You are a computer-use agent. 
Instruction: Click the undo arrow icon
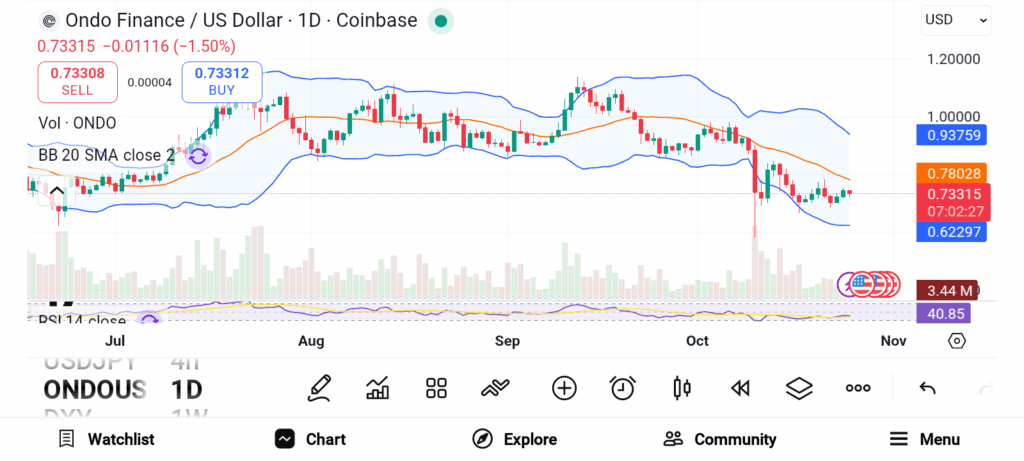pos(927,388)
